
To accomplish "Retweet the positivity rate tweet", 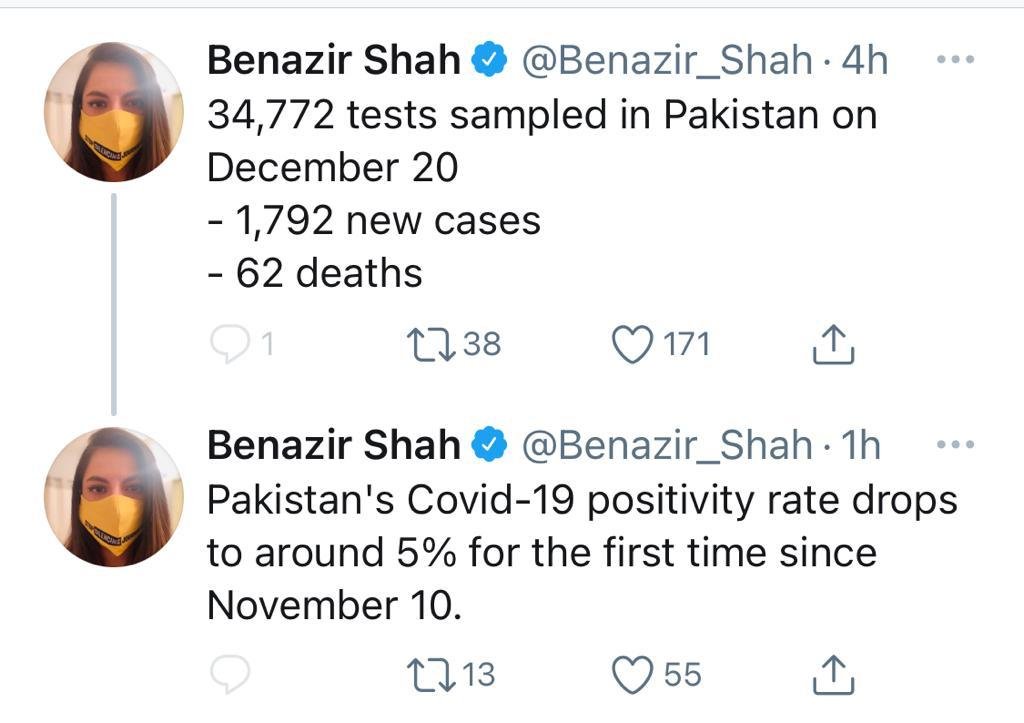I will (431, 675).
